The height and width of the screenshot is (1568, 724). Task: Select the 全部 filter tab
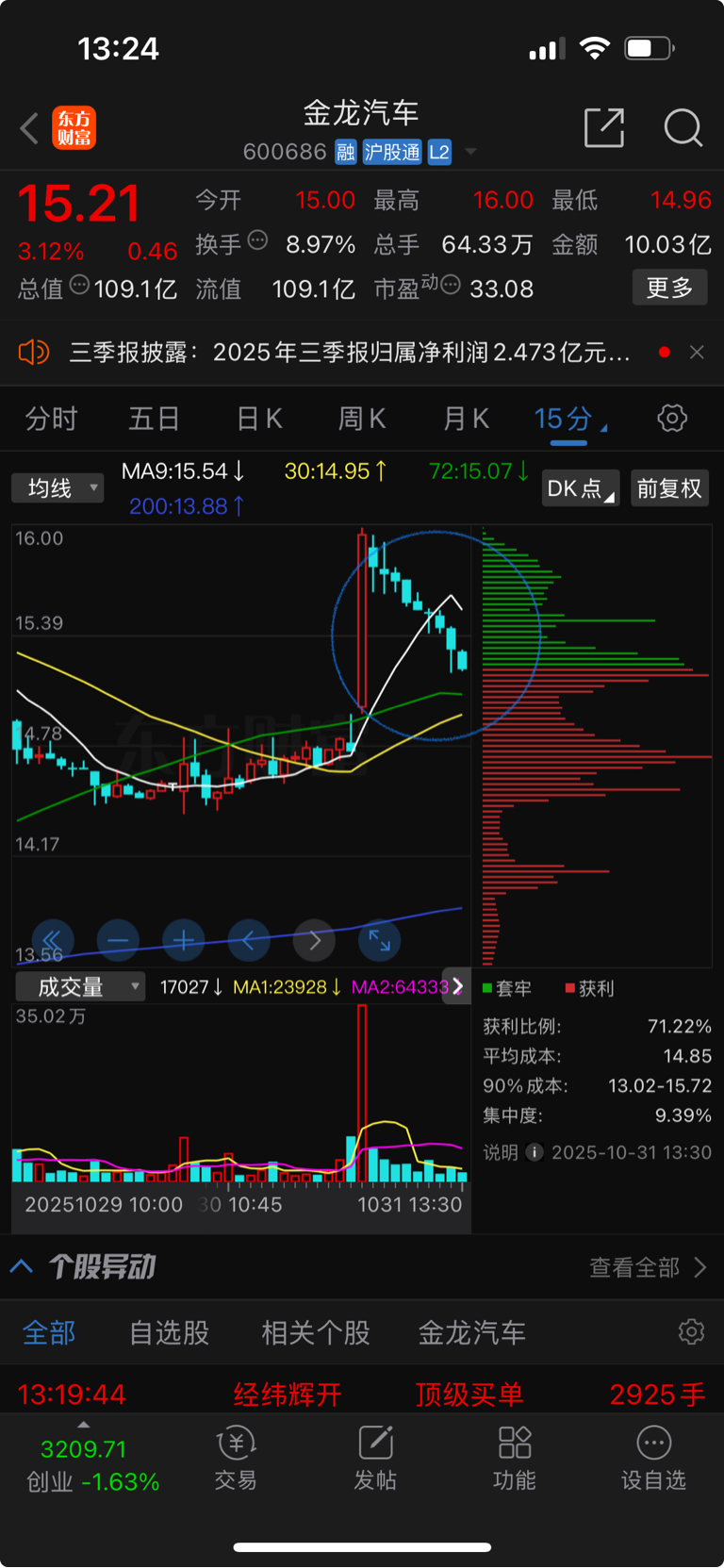pos(49,1332)
